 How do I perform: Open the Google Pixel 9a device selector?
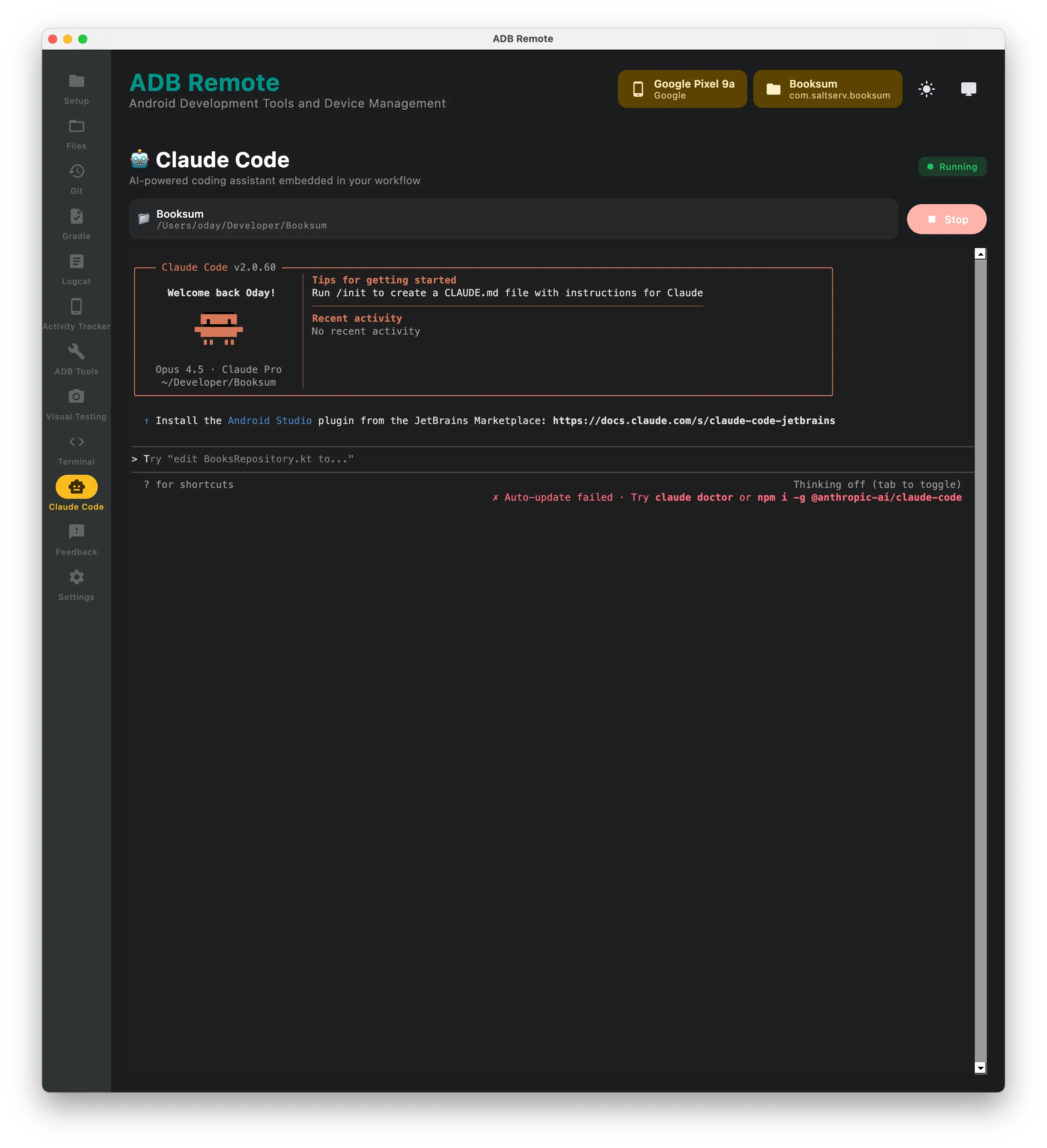pos(682,88)
